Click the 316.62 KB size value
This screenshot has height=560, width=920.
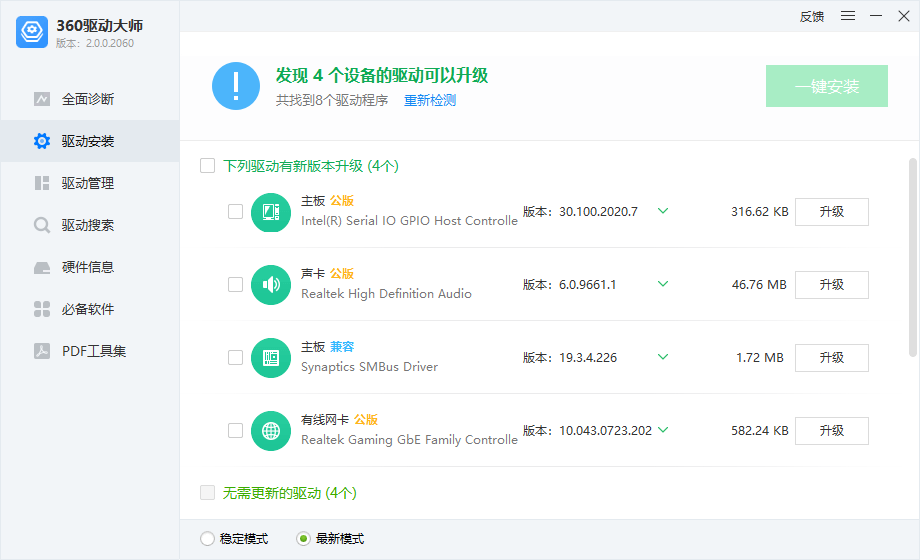tap(760, 212)
